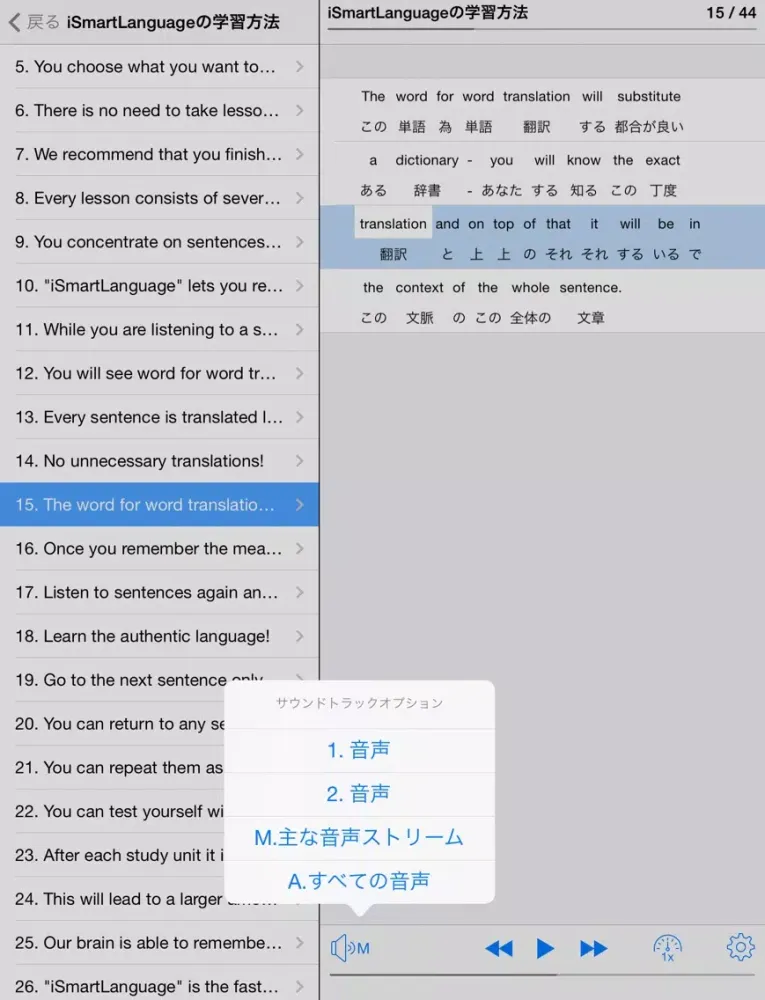765x1000 pixels.
Task: Choose A.すべての音声 option
Action: [x=359, y=881]
